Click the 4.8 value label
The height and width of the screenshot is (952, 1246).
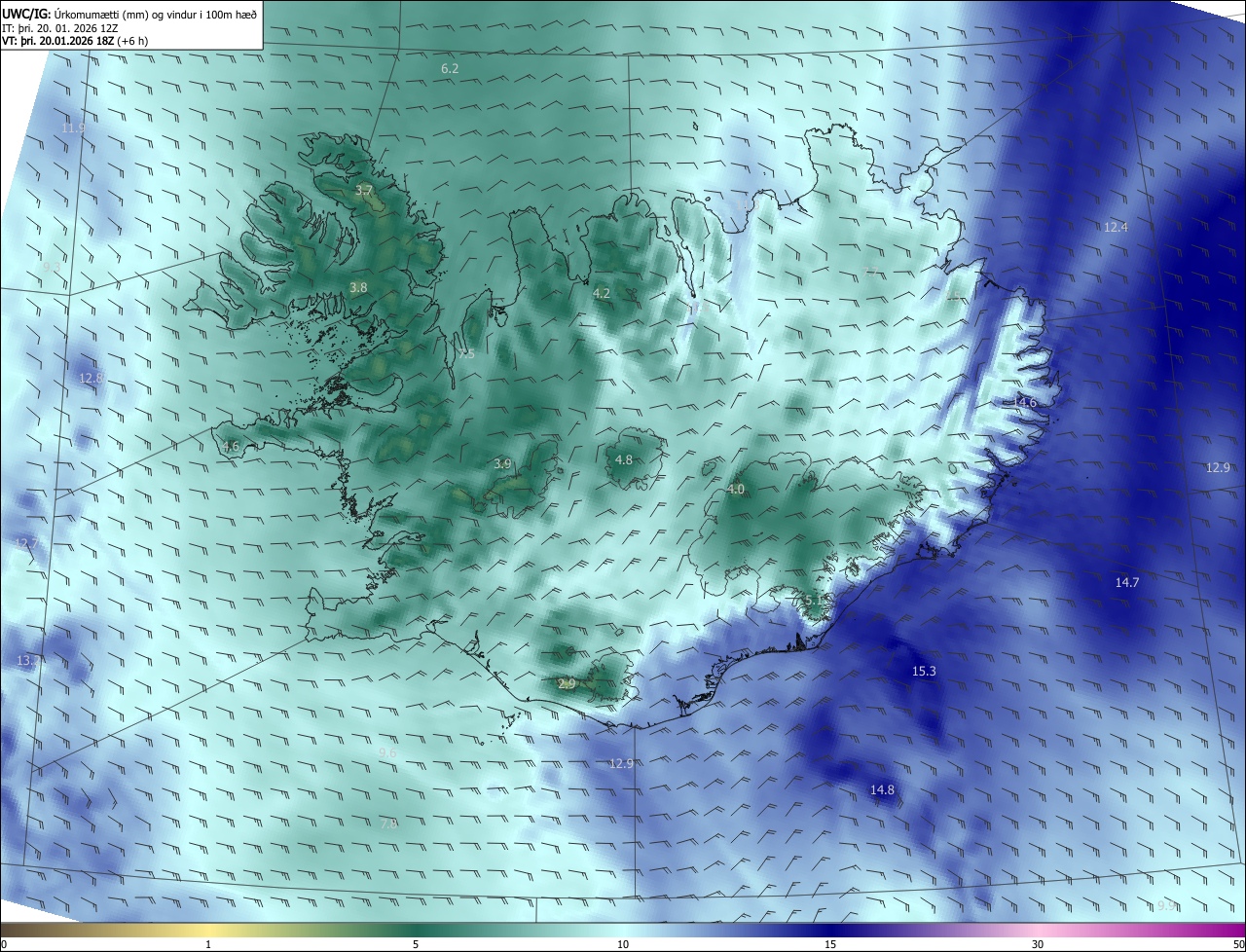click(x=624, y=459)
